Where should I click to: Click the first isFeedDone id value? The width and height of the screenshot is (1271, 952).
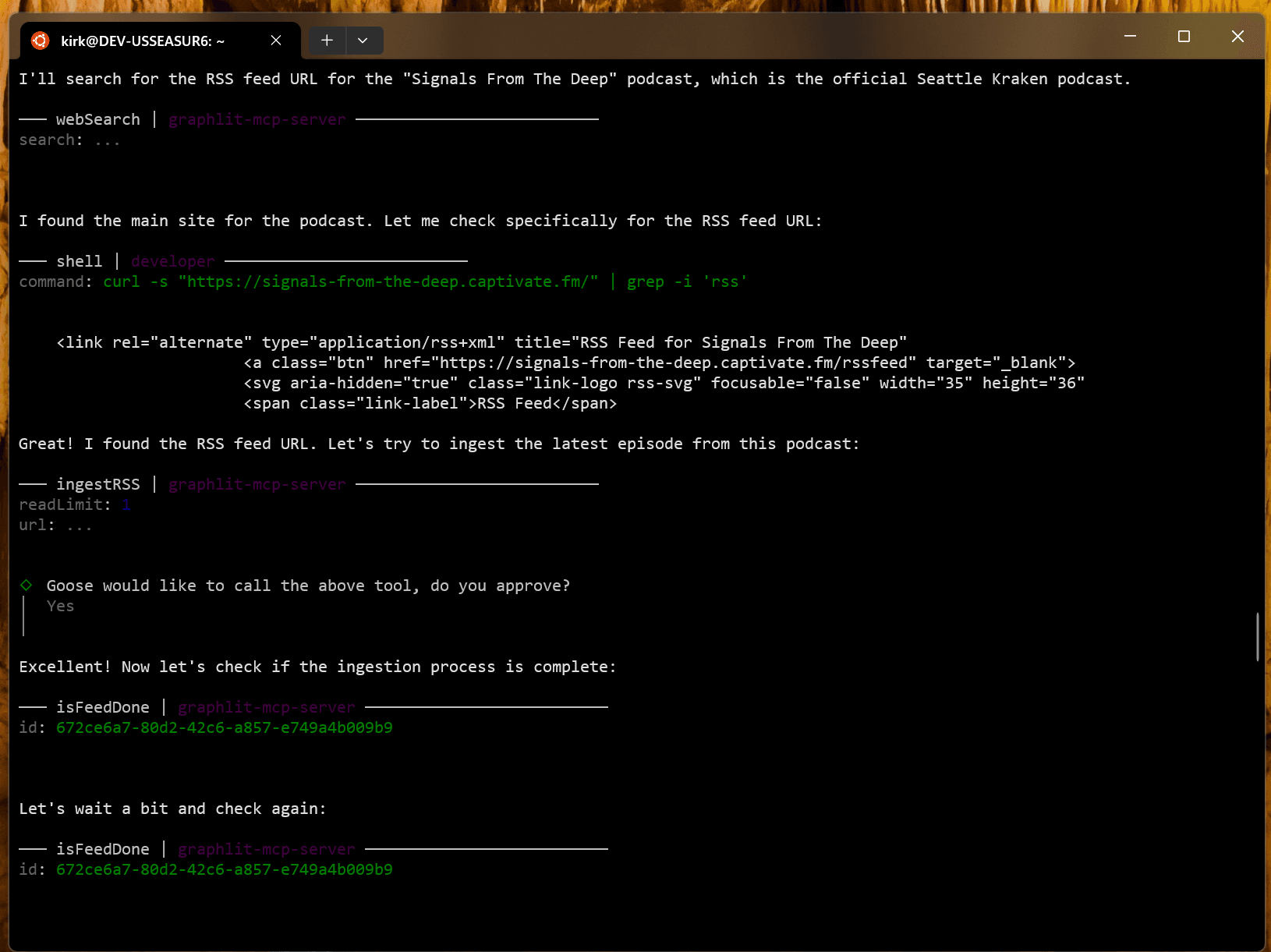224,728
